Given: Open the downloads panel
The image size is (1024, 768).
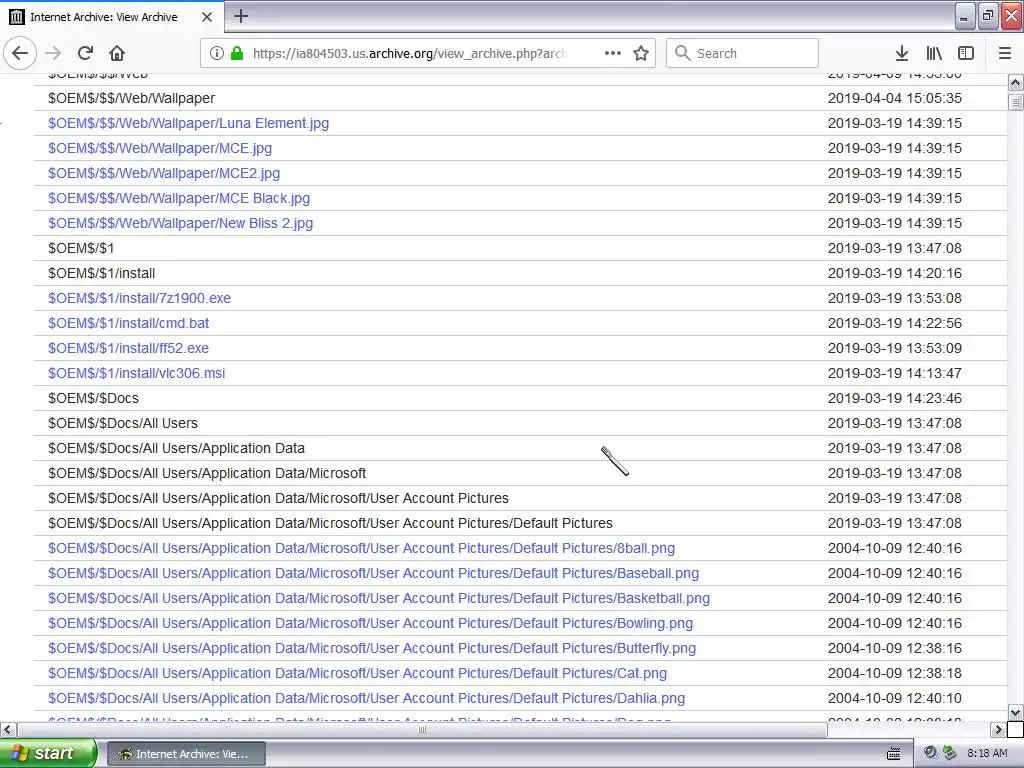Looking at the screenshot, I should point(902,53).
